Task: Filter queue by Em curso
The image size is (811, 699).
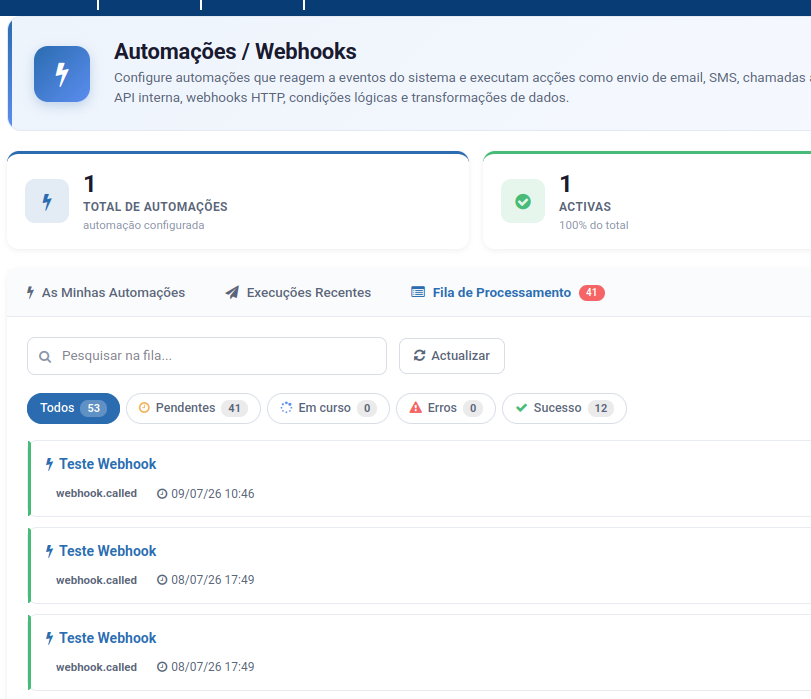Action: click(x=328, y=408)
